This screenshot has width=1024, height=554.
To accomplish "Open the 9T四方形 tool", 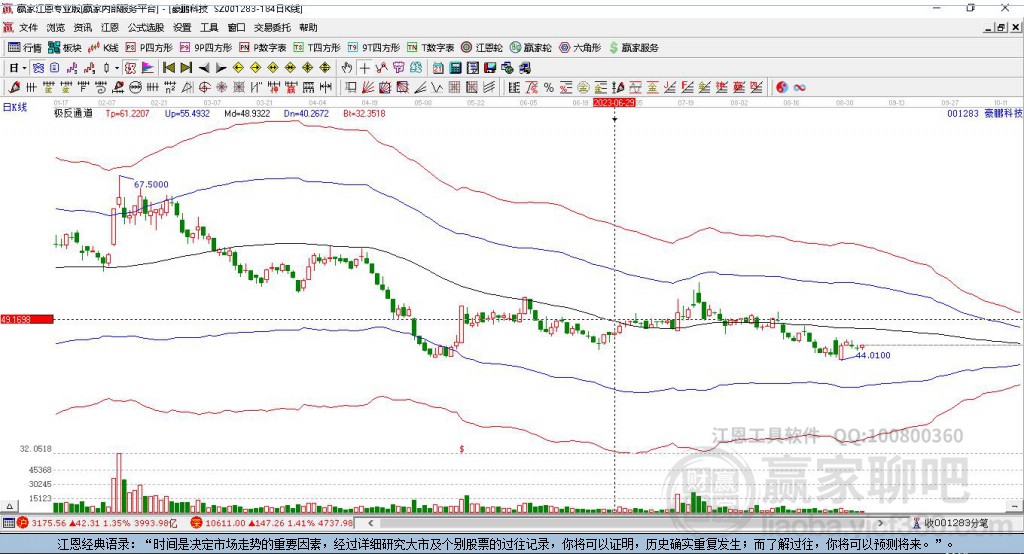I will pos(374,48).
